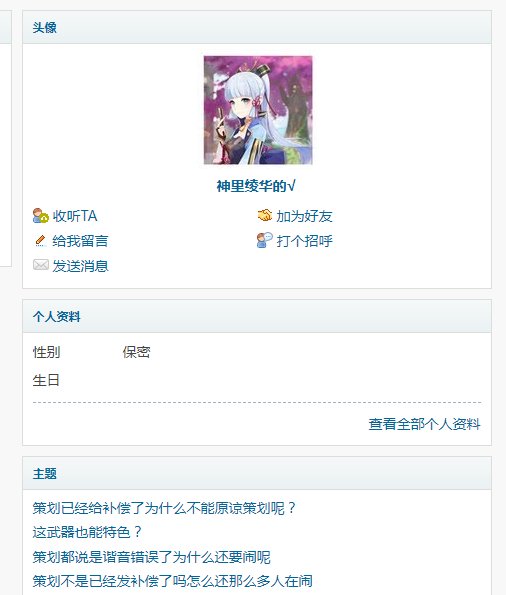Viewport: 506px width, 595px height.
Task: Open the 收听TA link
Action: pyautogui.click(x=75, y=216)
